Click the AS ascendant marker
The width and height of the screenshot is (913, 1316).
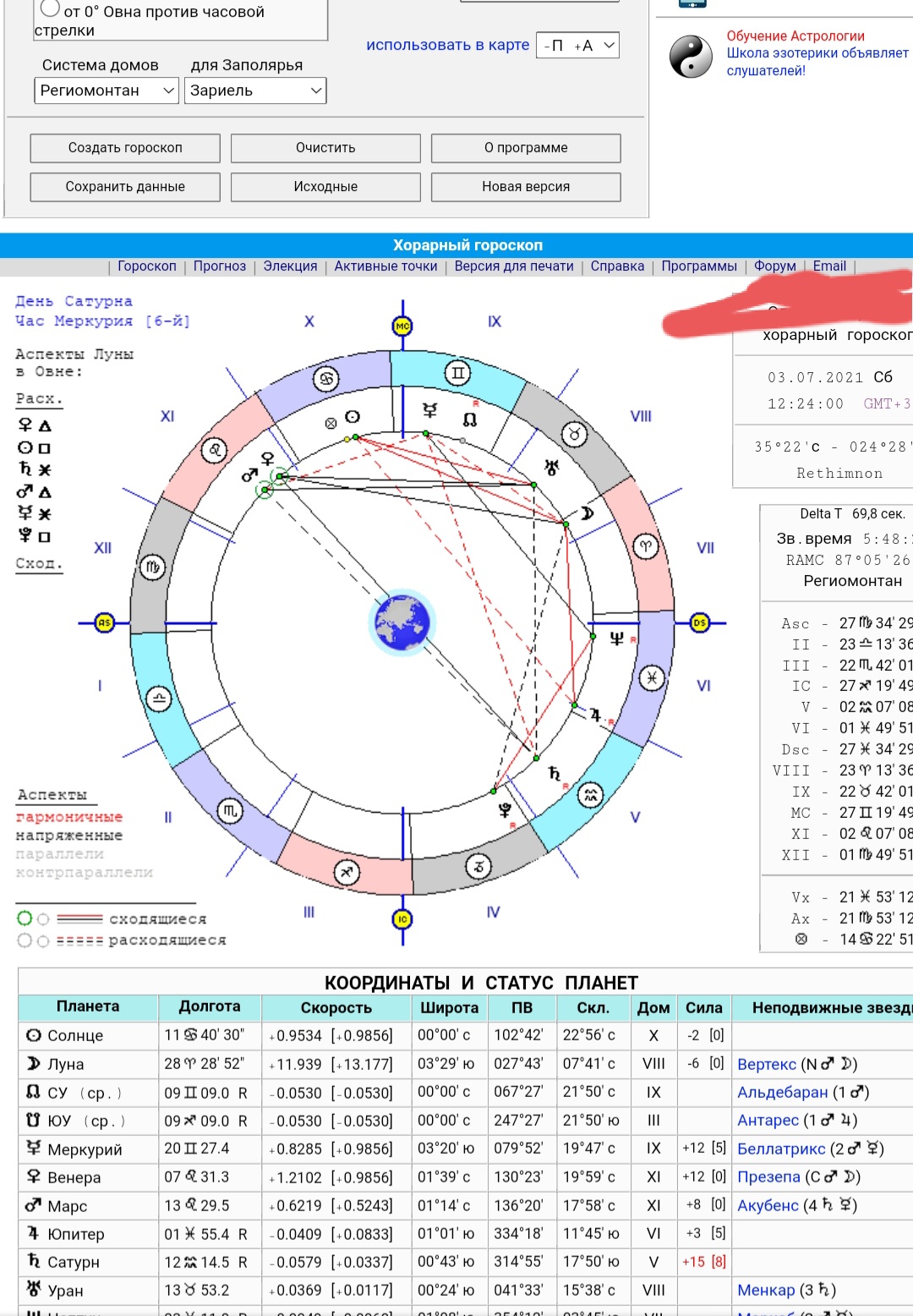(x=104, y=622)
